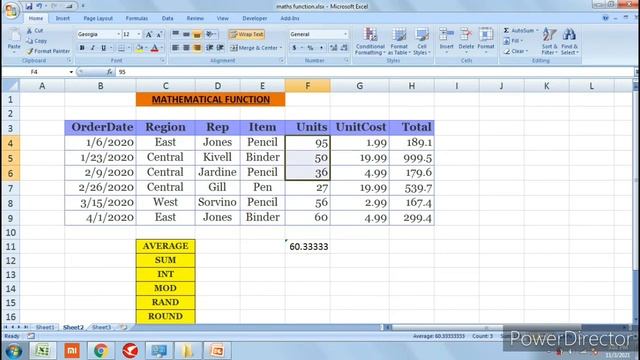Decrease indent

coord(209,48)
